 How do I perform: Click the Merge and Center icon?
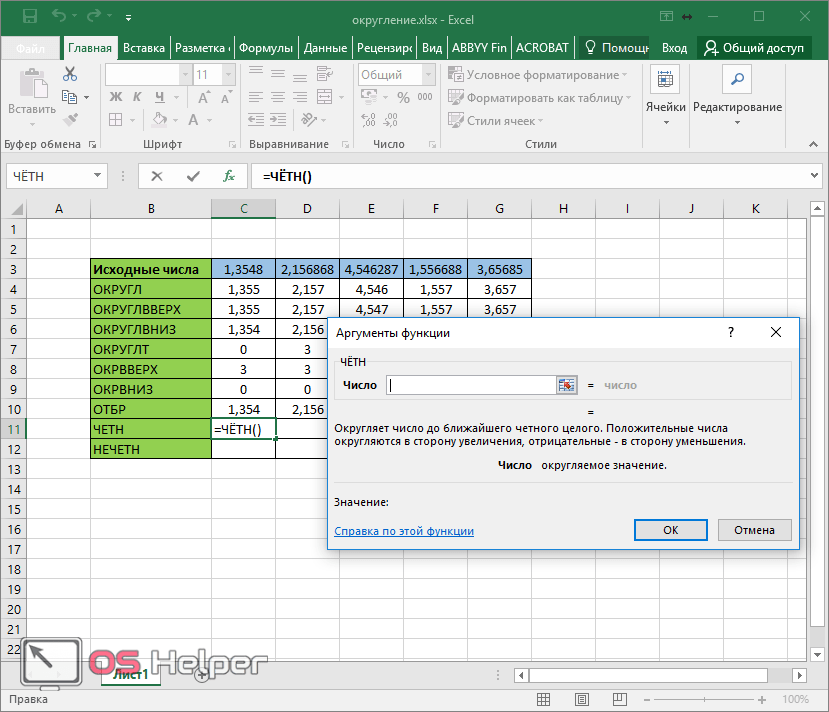click(x=325, y=97)
